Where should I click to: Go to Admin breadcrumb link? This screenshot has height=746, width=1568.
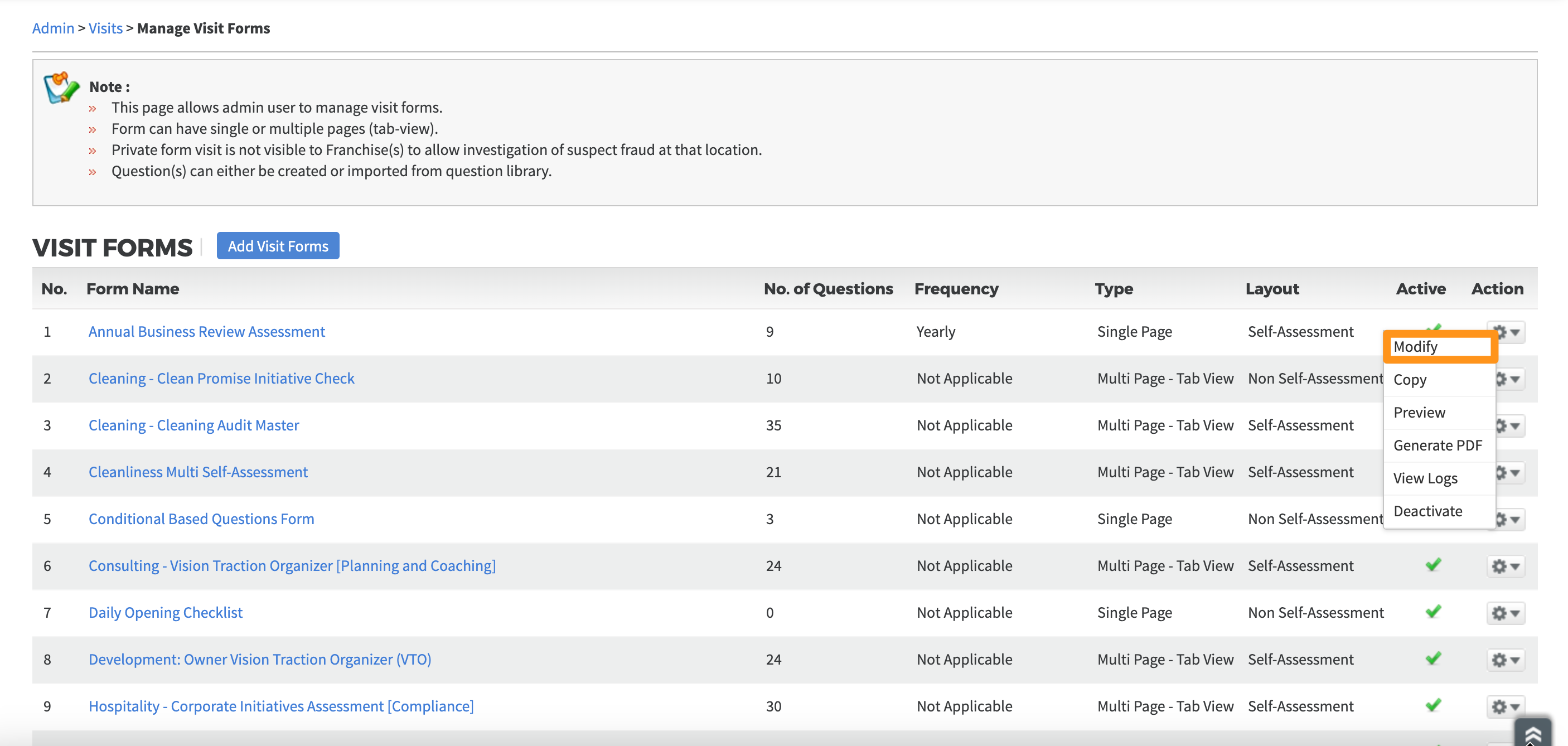pyautogui.click(x=53, y=28)
